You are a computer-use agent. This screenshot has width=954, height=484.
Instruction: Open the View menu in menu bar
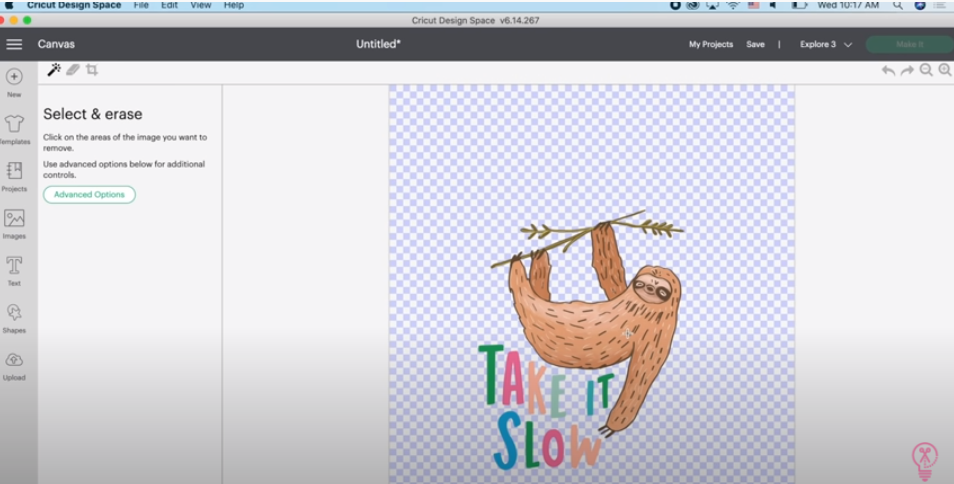[x=201, y=5]
